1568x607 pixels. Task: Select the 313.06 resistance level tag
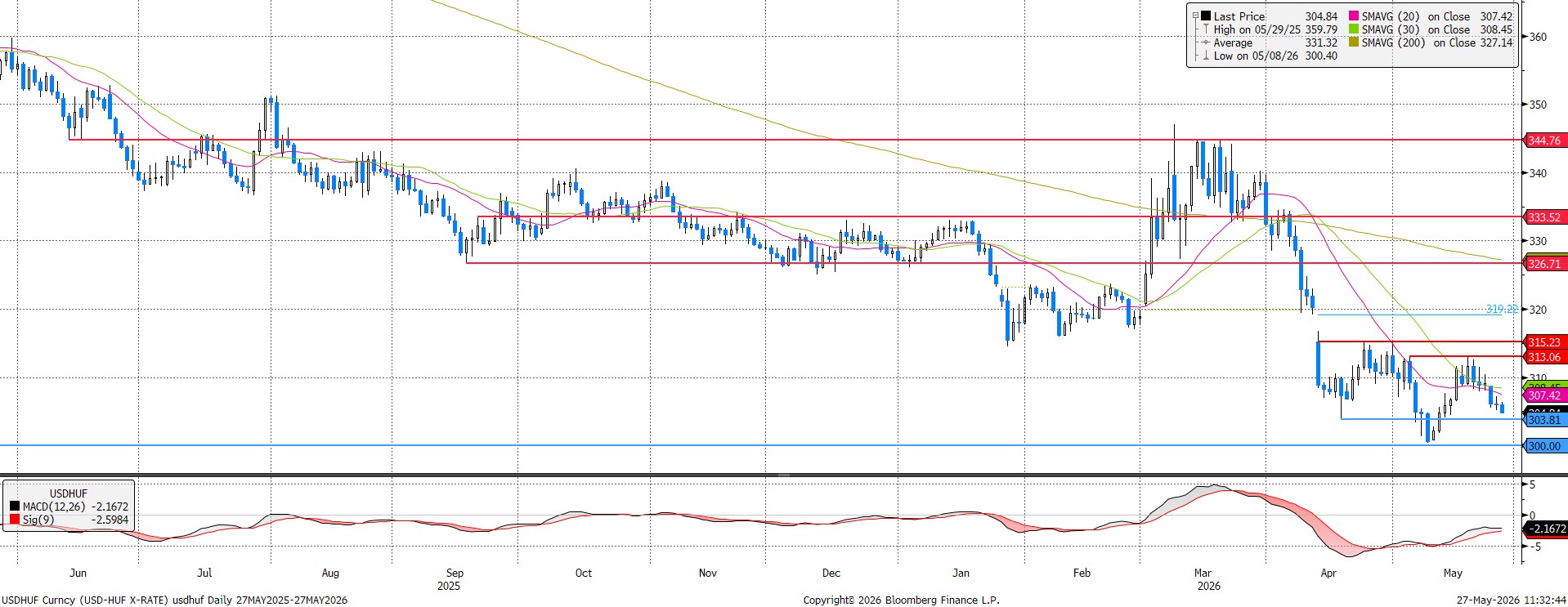[1545, 356]
